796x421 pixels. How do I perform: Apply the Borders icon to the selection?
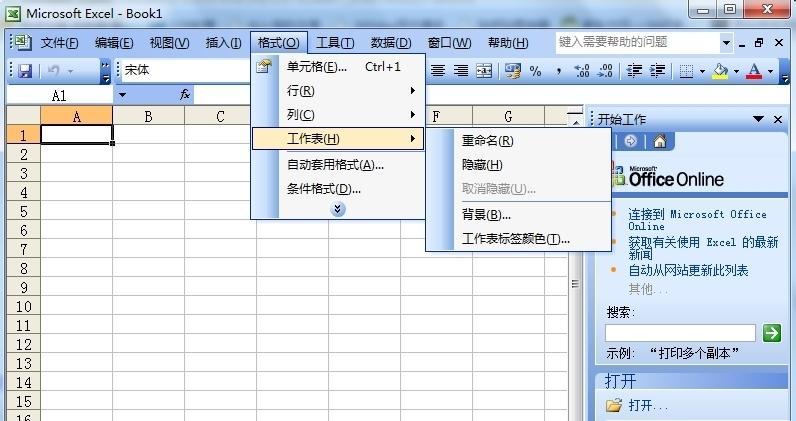(686, 71)
